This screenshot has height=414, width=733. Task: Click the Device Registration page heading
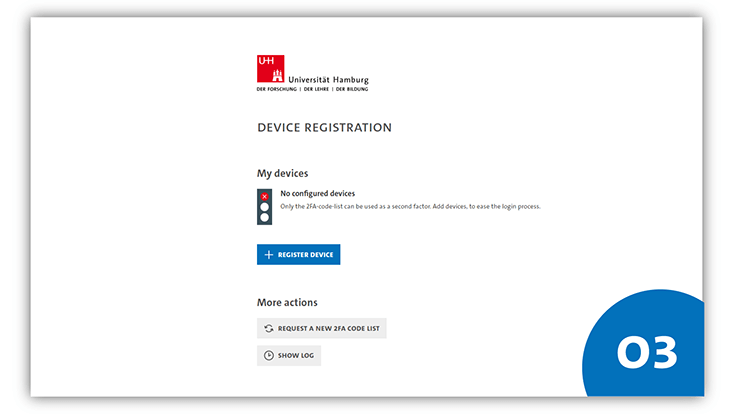click(324, 128)
